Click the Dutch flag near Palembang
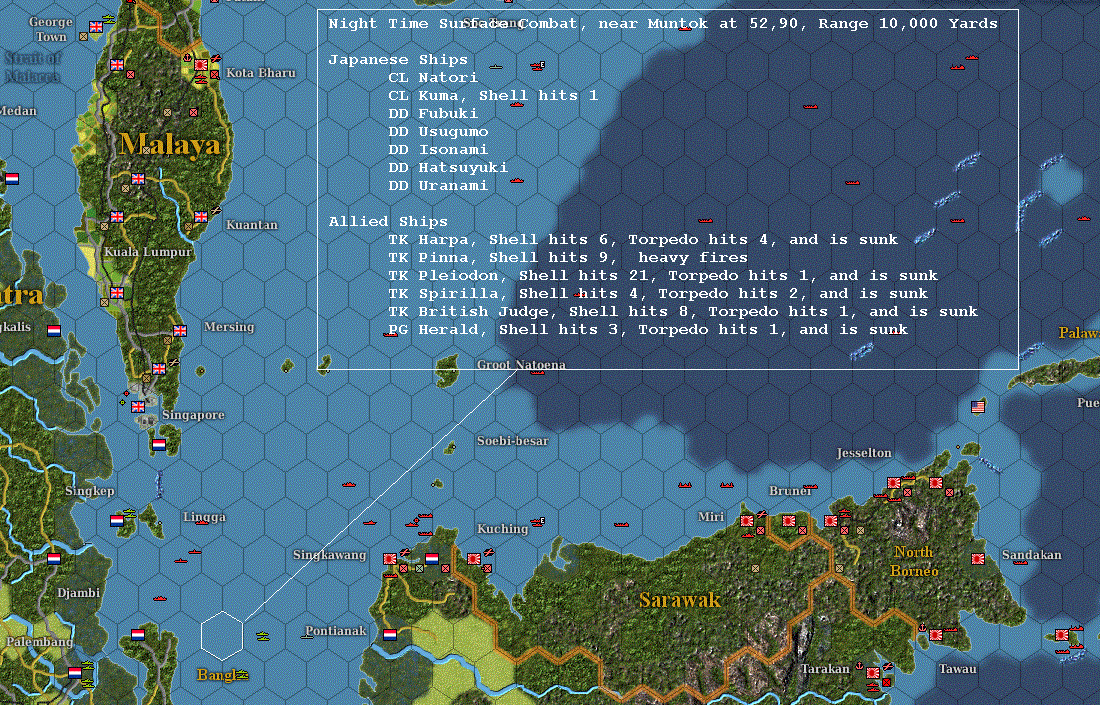1100x705 pixels. click(75, 673)
